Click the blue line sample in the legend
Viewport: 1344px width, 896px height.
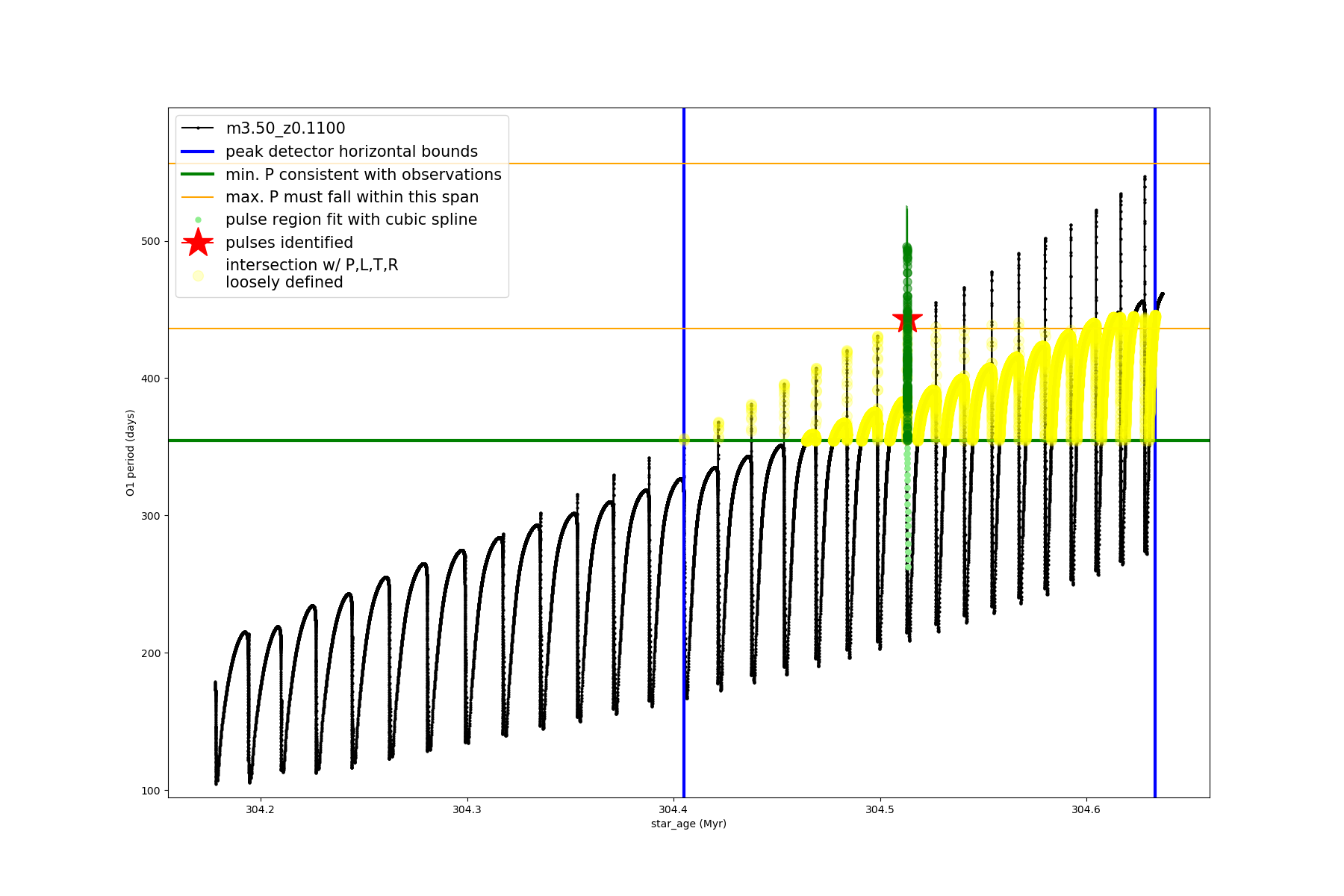(198, 152)
